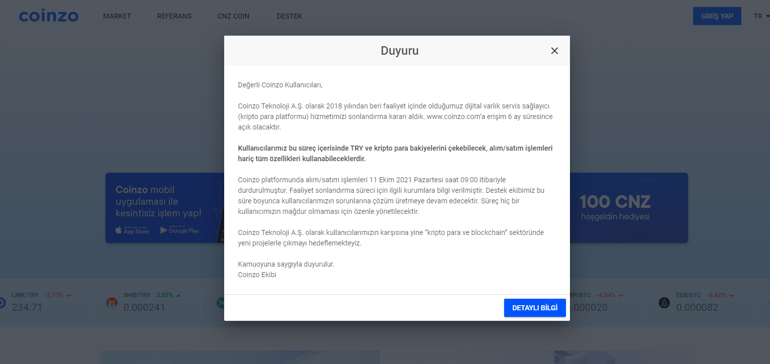Open the CNZ COIN menu item

233,16
